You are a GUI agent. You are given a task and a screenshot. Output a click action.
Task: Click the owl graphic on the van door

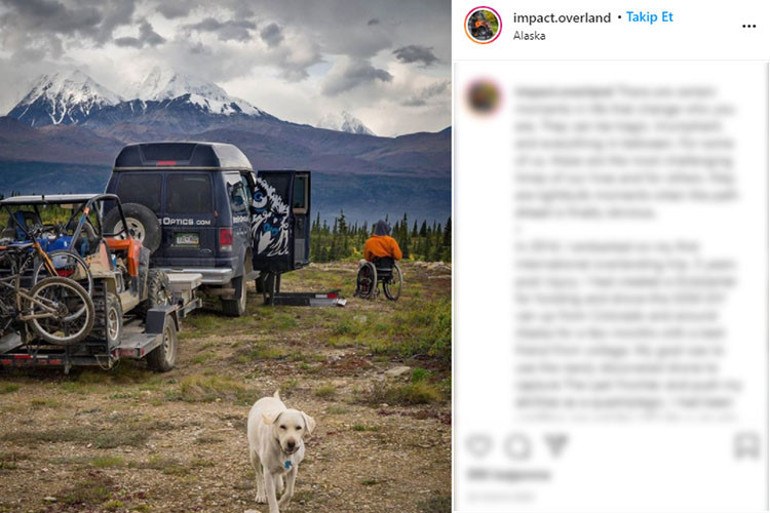[x=270, y=220]
